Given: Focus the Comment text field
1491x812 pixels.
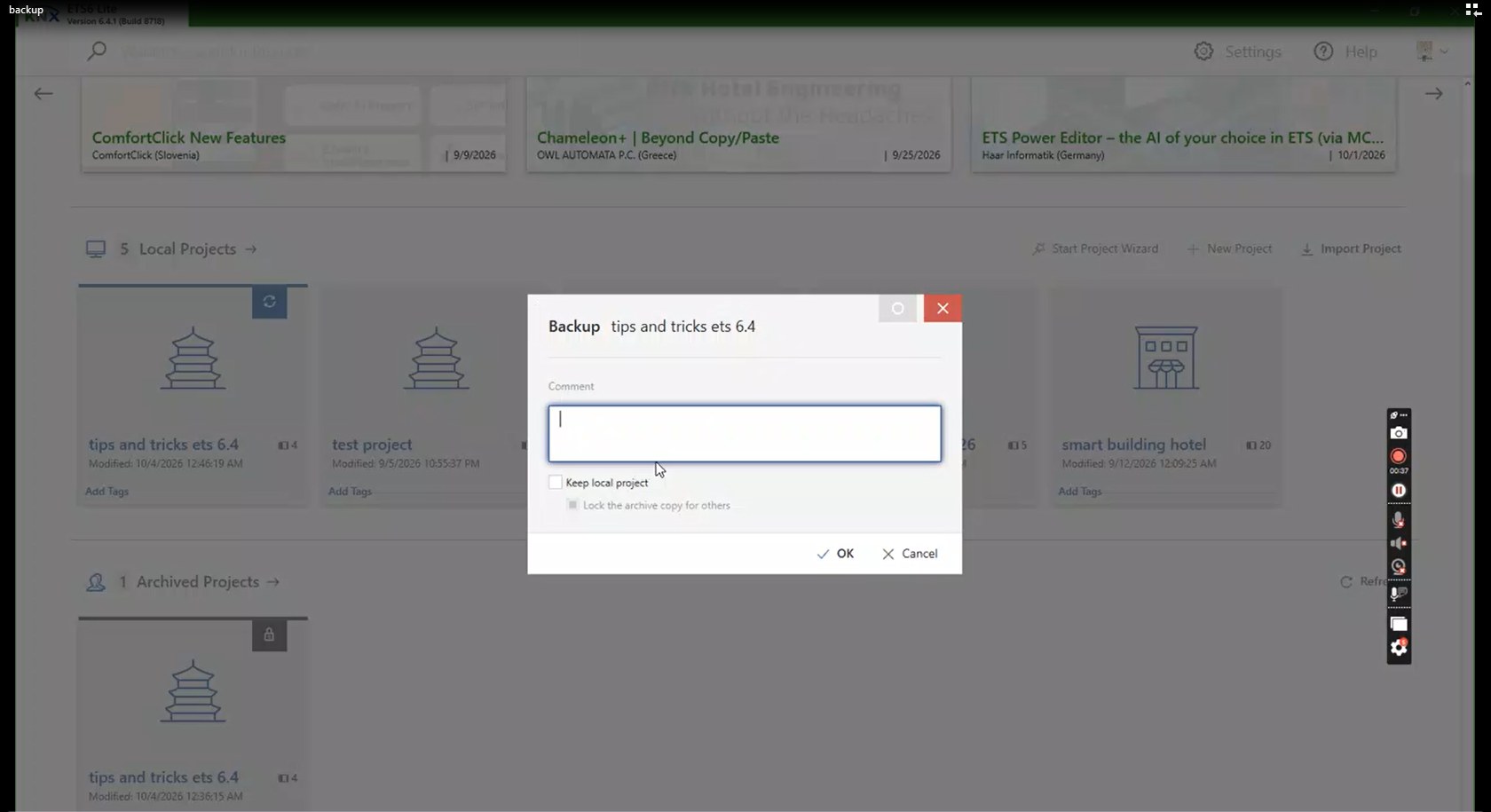Looking at the screenshot, I should coord(745,434).
